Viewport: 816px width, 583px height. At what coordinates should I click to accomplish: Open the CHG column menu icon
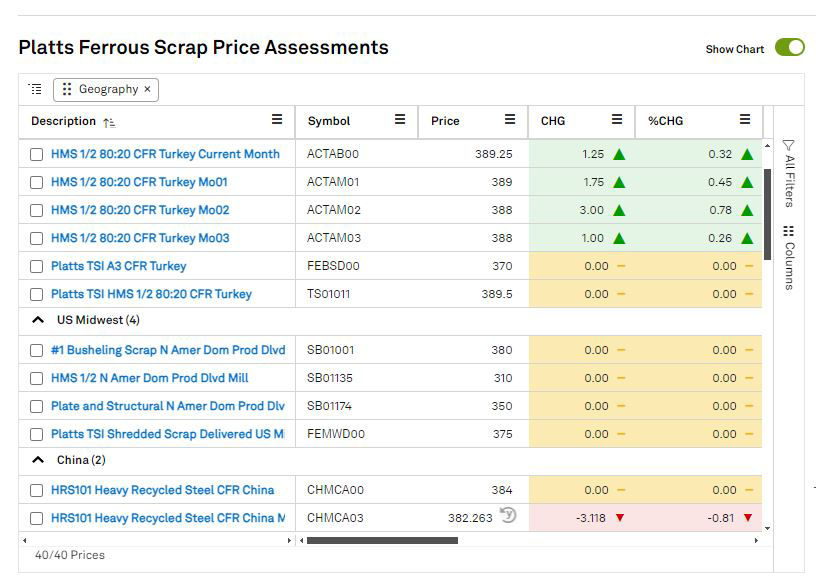[617, 120]
